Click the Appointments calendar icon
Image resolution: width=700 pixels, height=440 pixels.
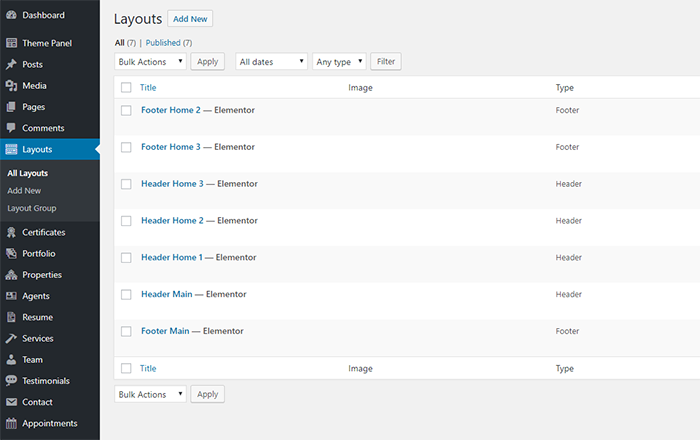pyautogui.click(x=11, y=423)
